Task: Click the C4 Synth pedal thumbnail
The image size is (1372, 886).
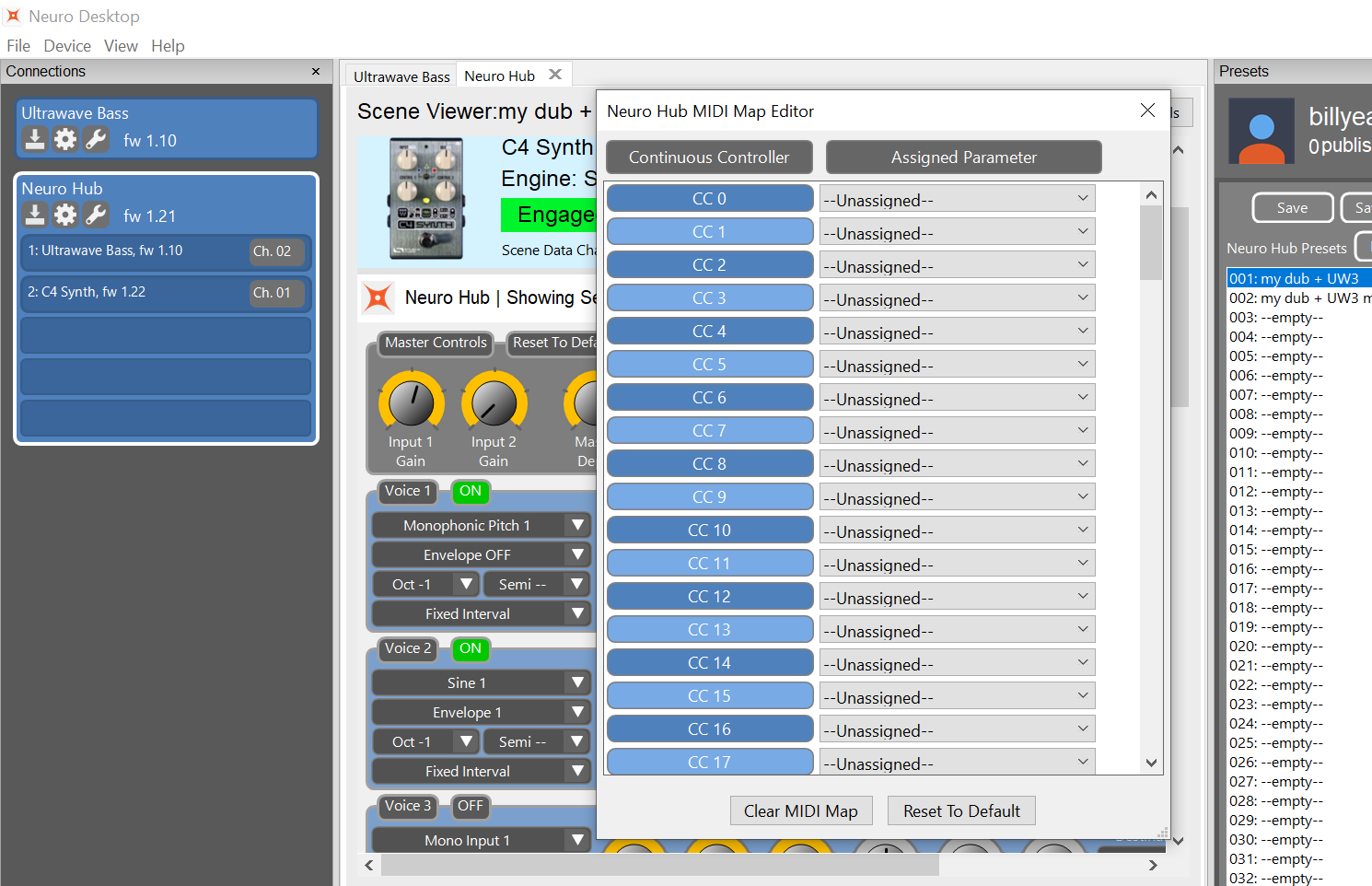Action: 426,198
